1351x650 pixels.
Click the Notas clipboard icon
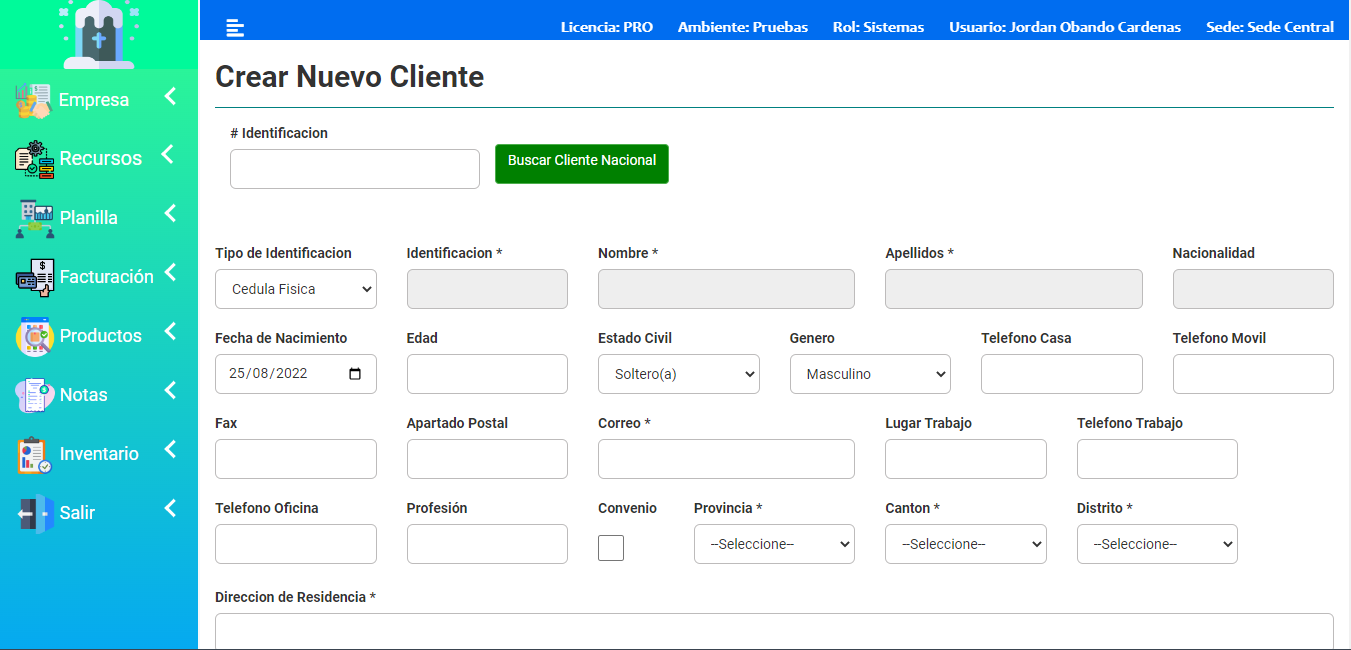coord(35,395)
